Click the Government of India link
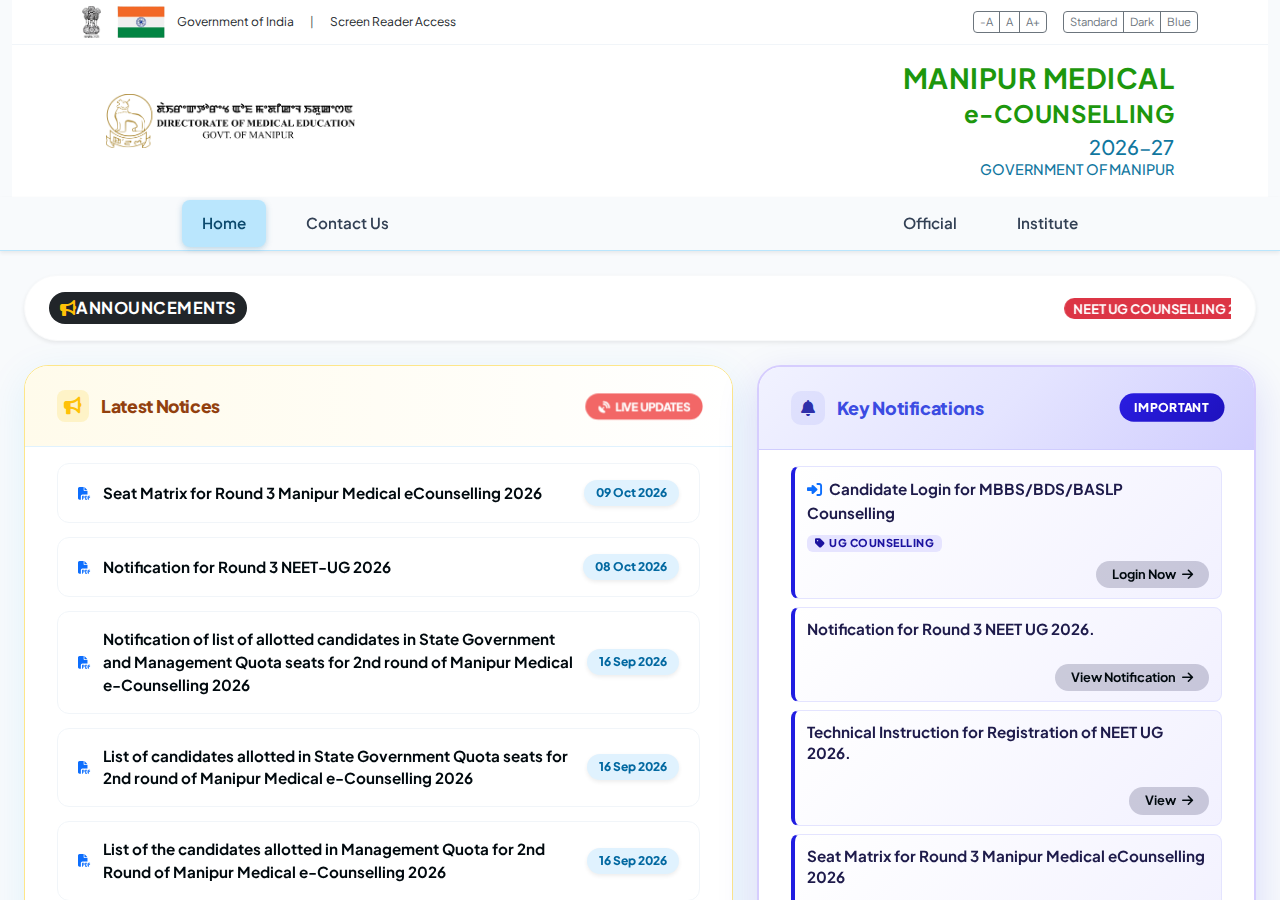Viewport: 1280px width, 900px height. [235, 22]
